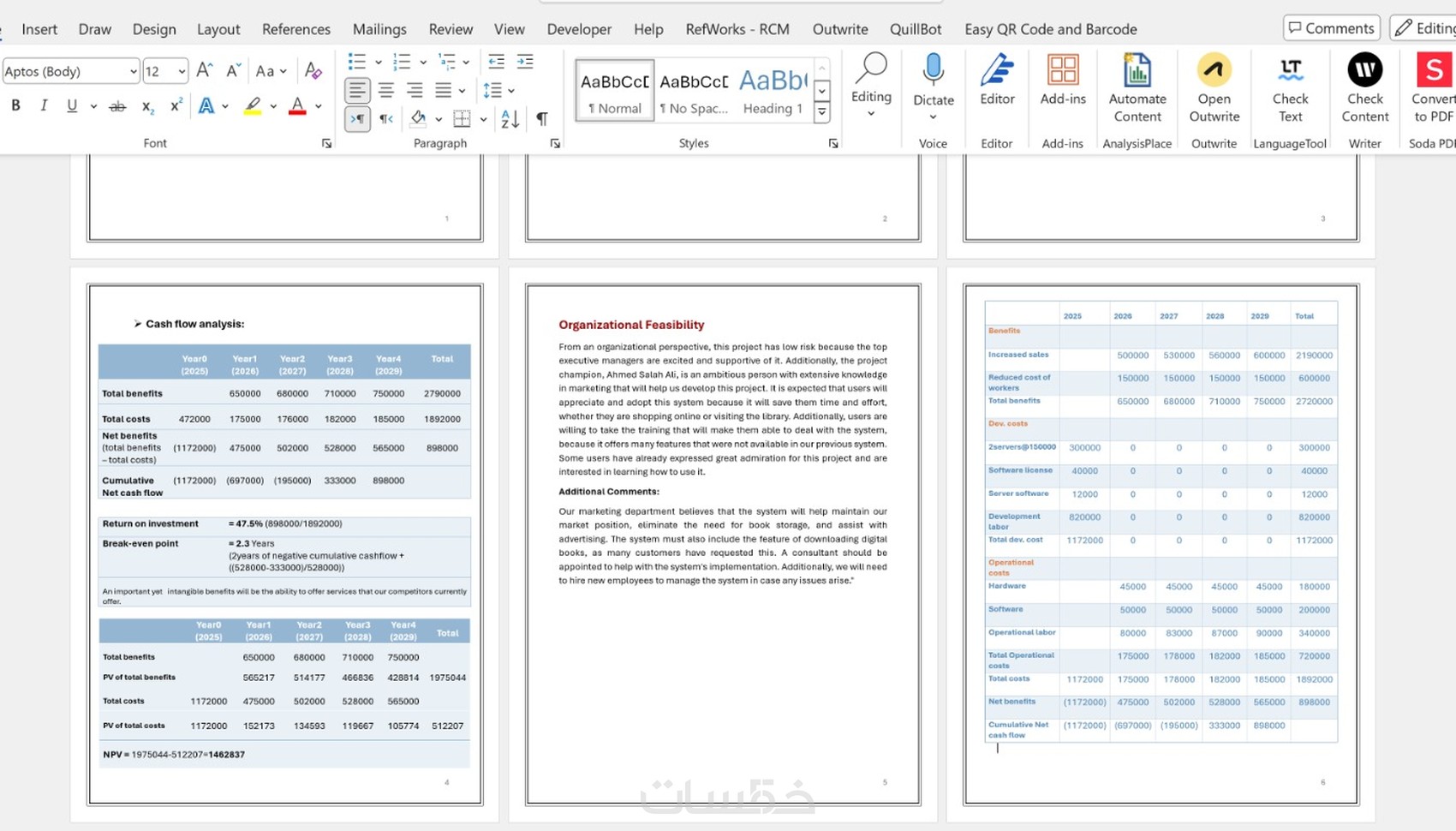Apply No Spacing style
Screen dimensions: 1456x831
pyautogui.click(x=694, y=90)
